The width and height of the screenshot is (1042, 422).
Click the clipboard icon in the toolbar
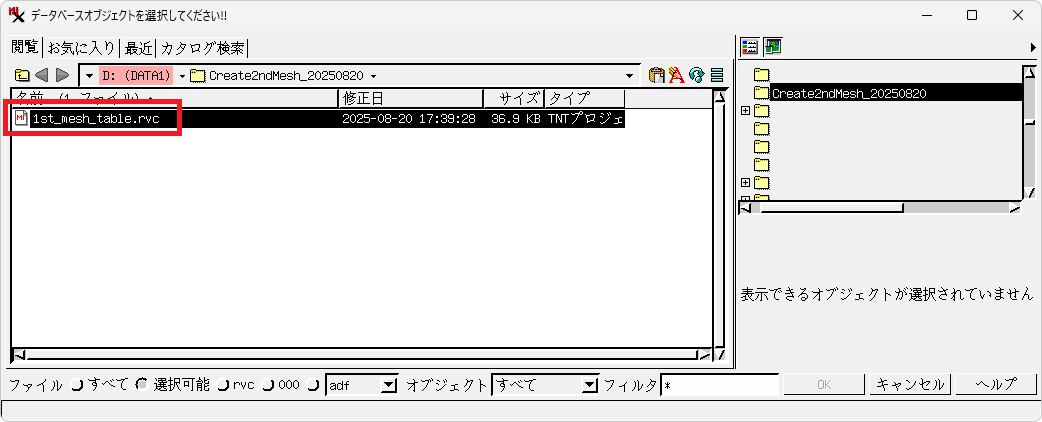coord(657,75)
